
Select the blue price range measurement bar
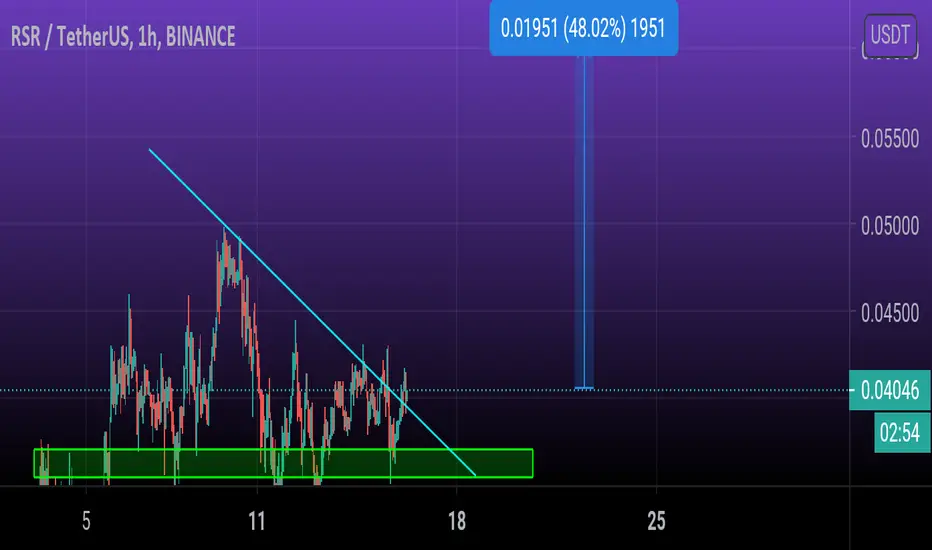pos(584,222)
